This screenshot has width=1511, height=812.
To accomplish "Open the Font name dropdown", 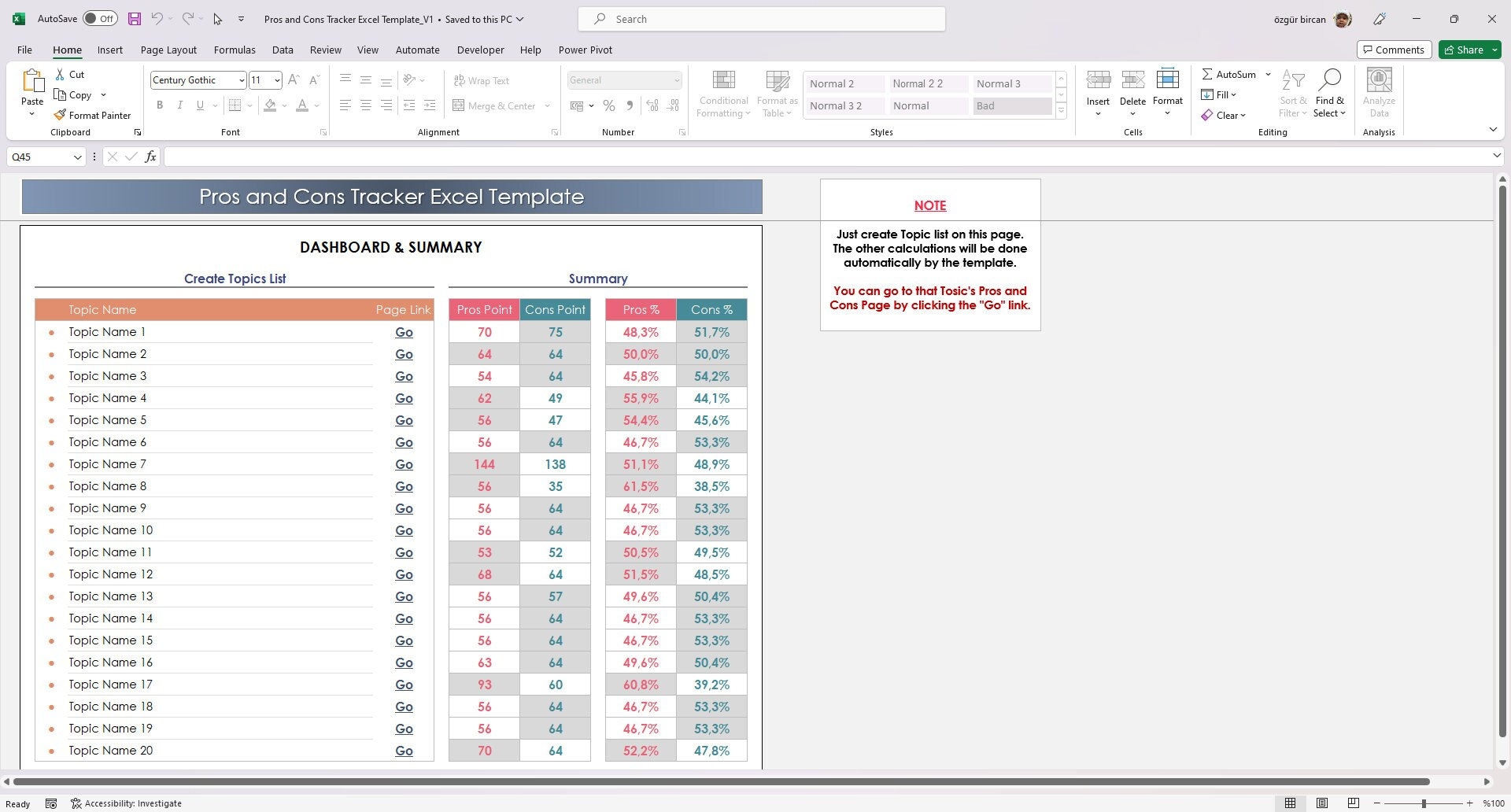I will click(x=242, y=79).
